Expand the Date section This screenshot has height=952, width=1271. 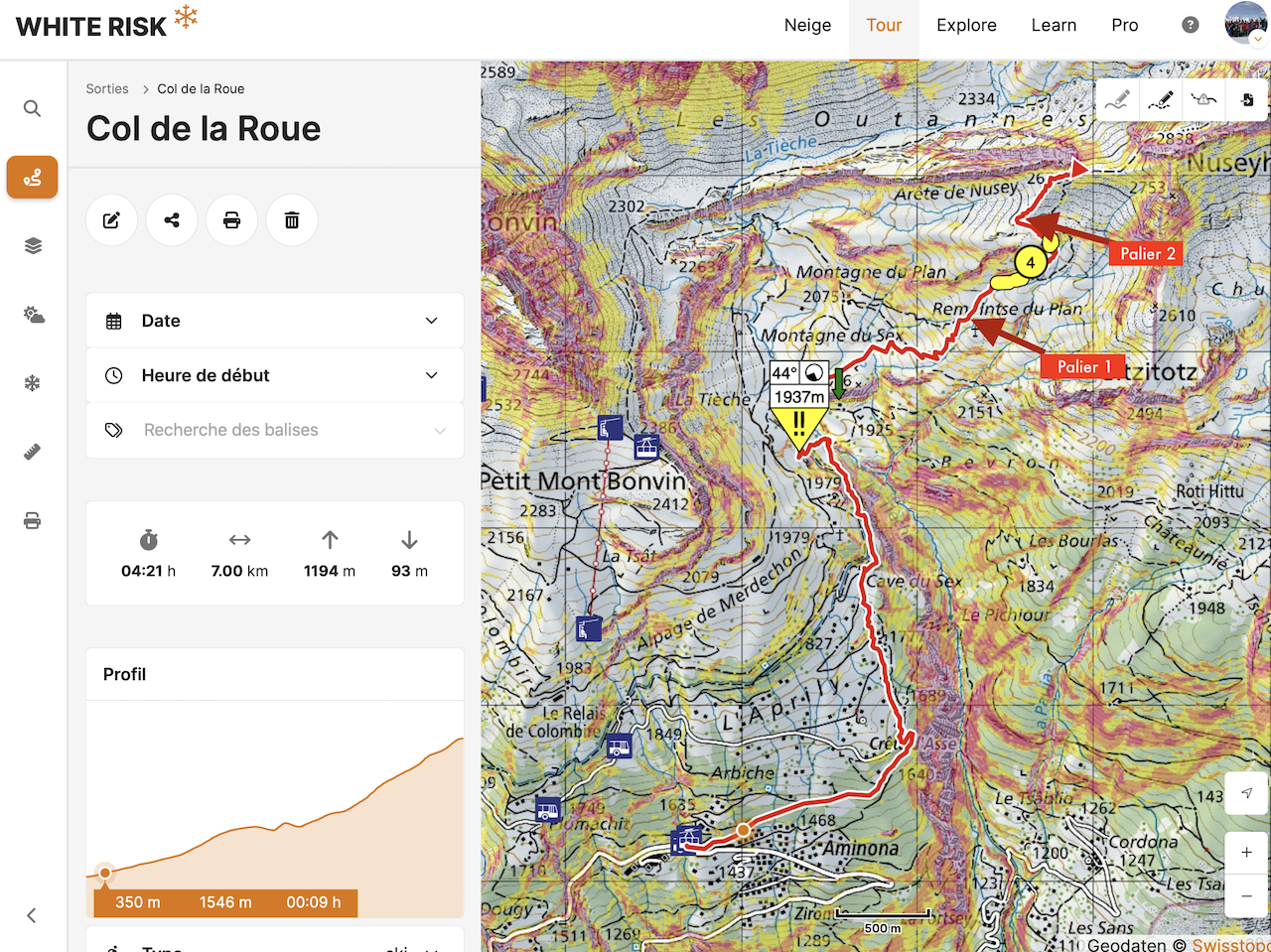pos(274,321)
